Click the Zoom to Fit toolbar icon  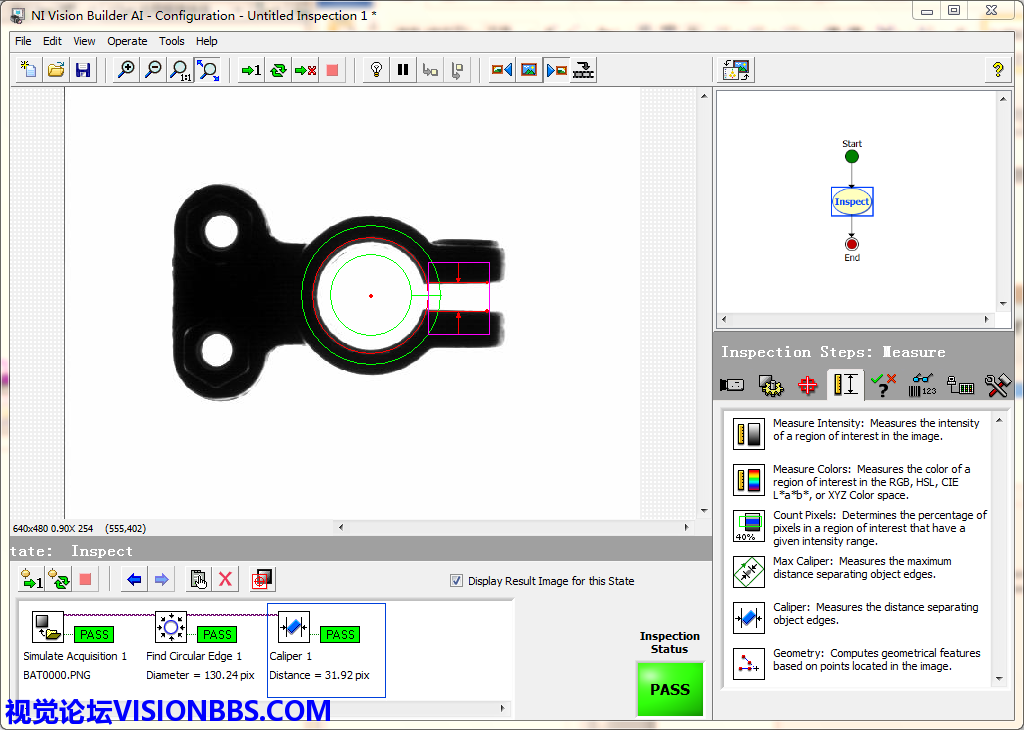click(208, 70)
